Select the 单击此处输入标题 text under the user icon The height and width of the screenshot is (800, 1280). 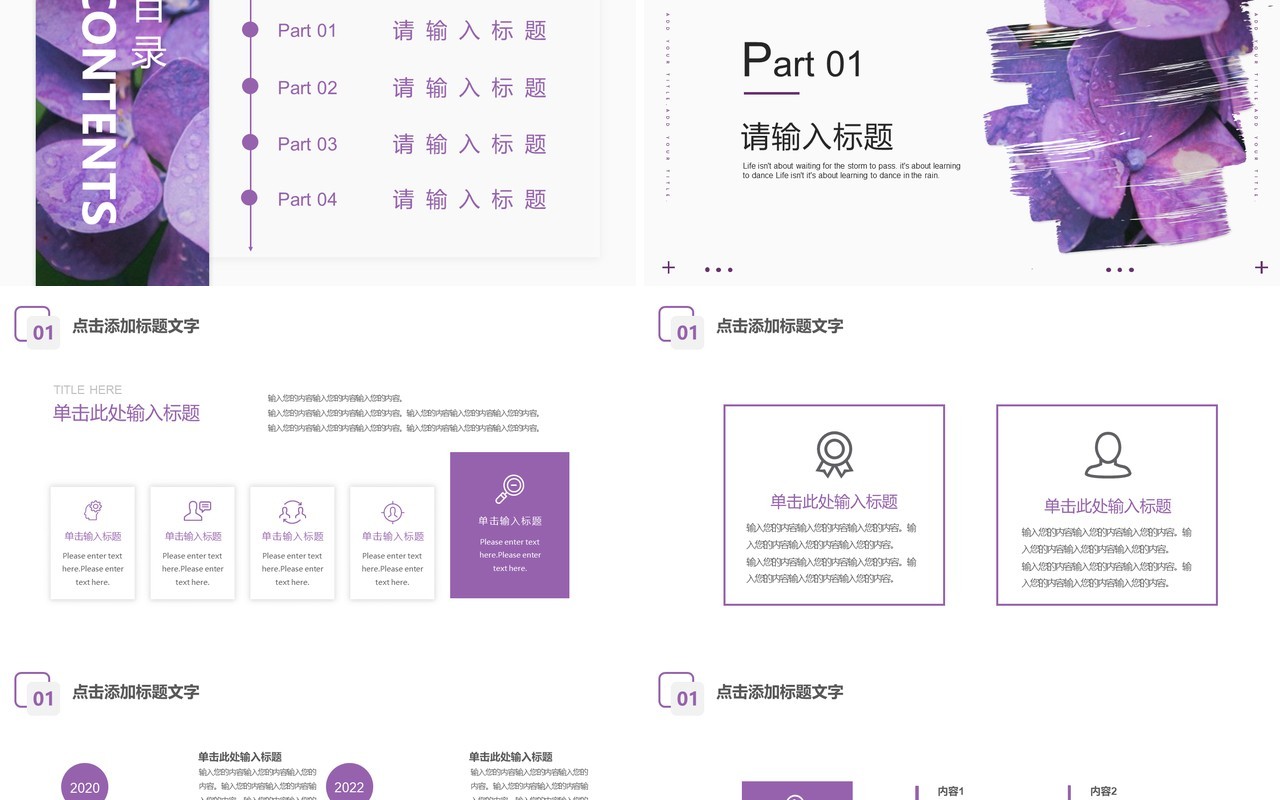1108,506
